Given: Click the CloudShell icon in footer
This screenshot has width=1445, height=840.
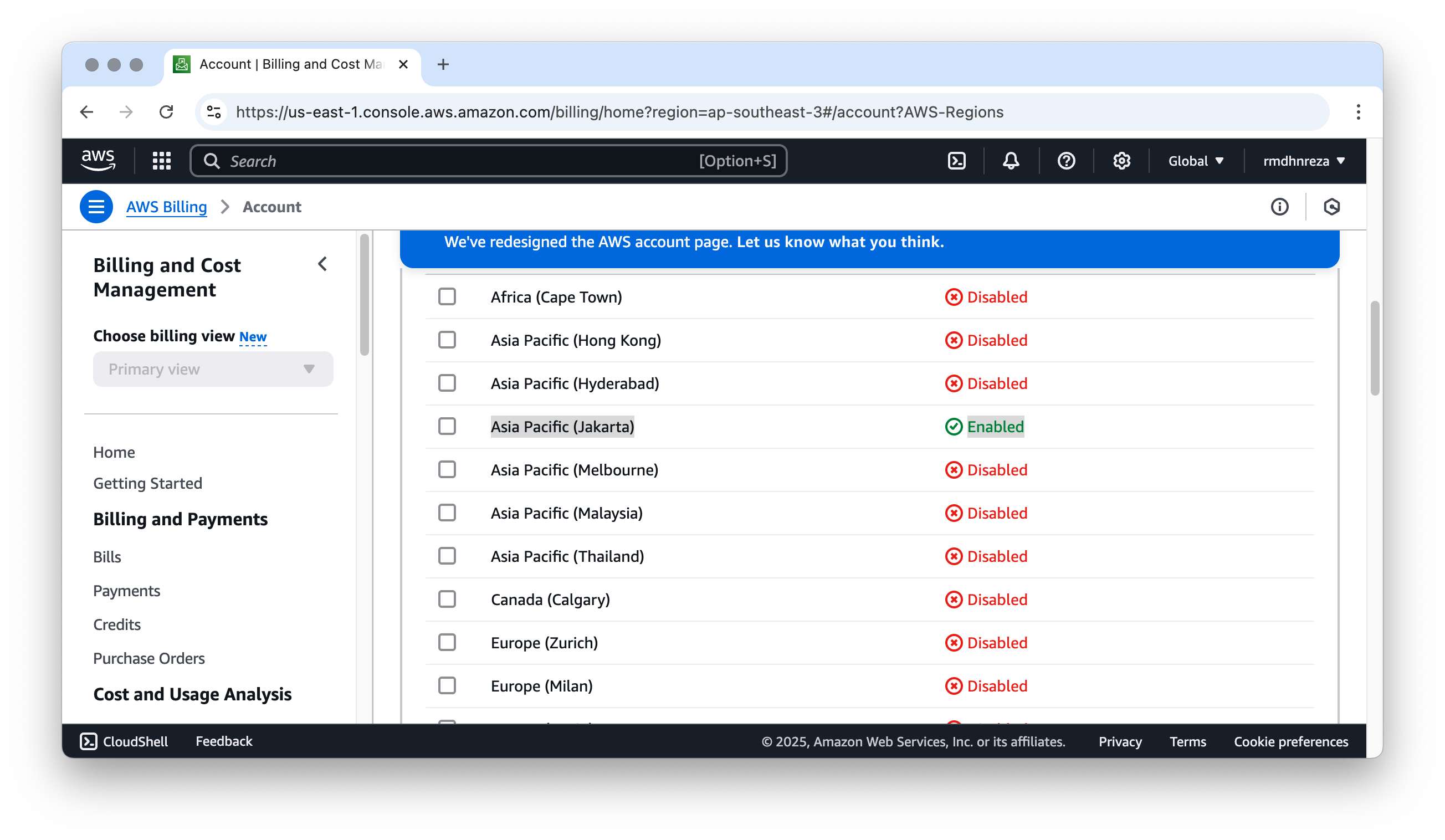Looking at the screenshot, I should pos(88,741).
